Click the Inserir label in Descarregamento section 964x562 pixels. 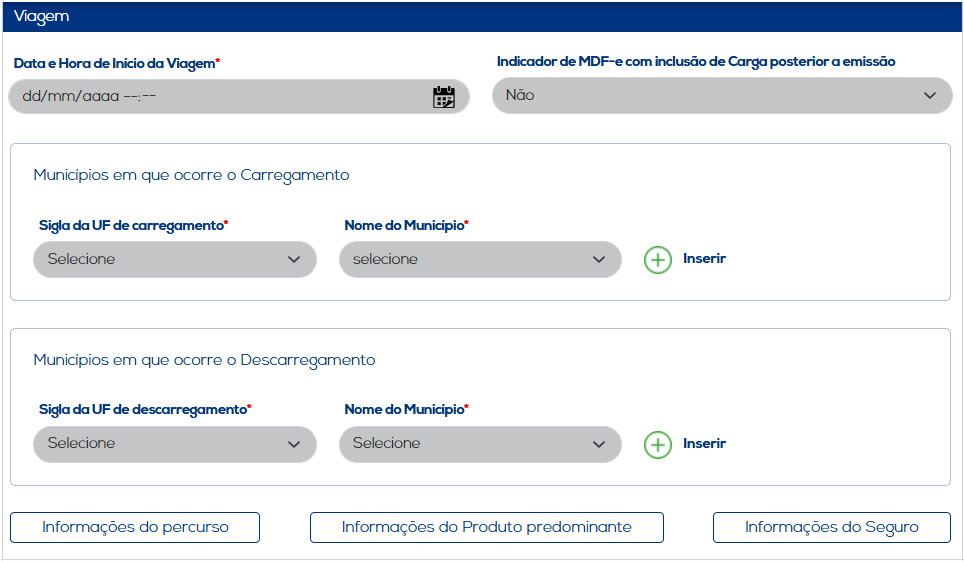click(x=704, y=443)
